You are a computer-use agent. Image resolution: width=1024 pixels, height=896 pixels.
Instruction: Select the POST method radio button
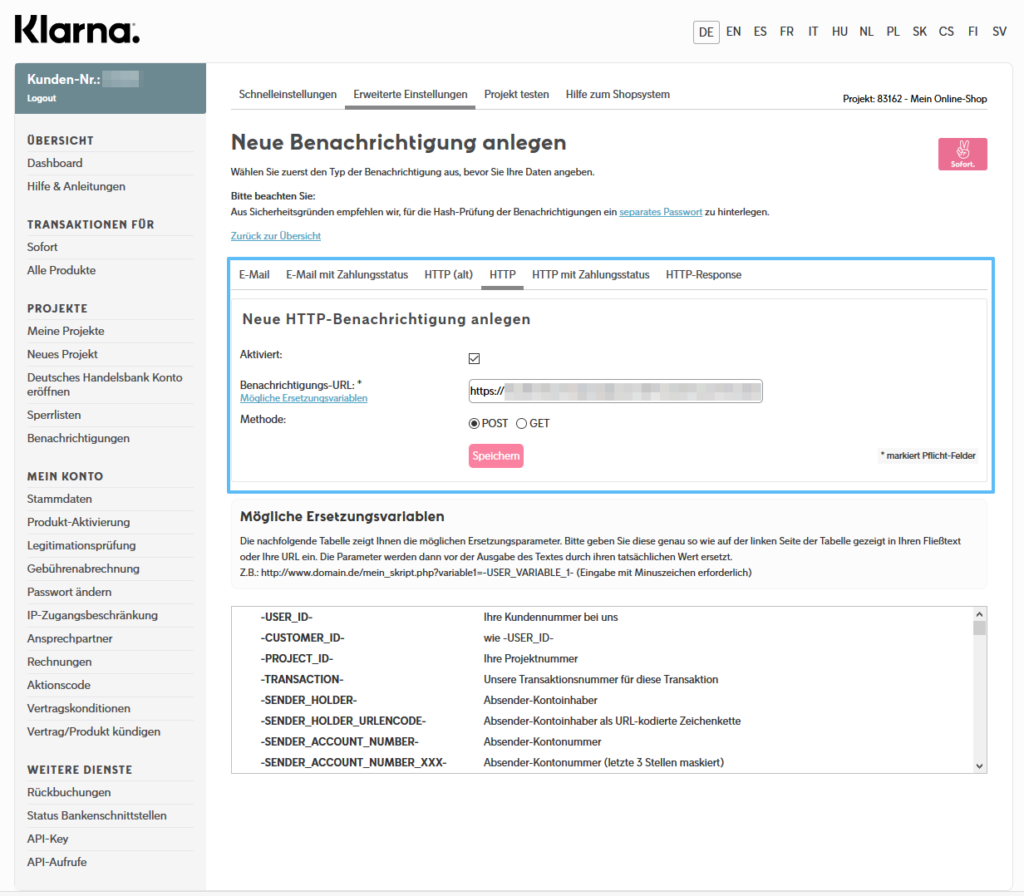[x=475, y=423]
